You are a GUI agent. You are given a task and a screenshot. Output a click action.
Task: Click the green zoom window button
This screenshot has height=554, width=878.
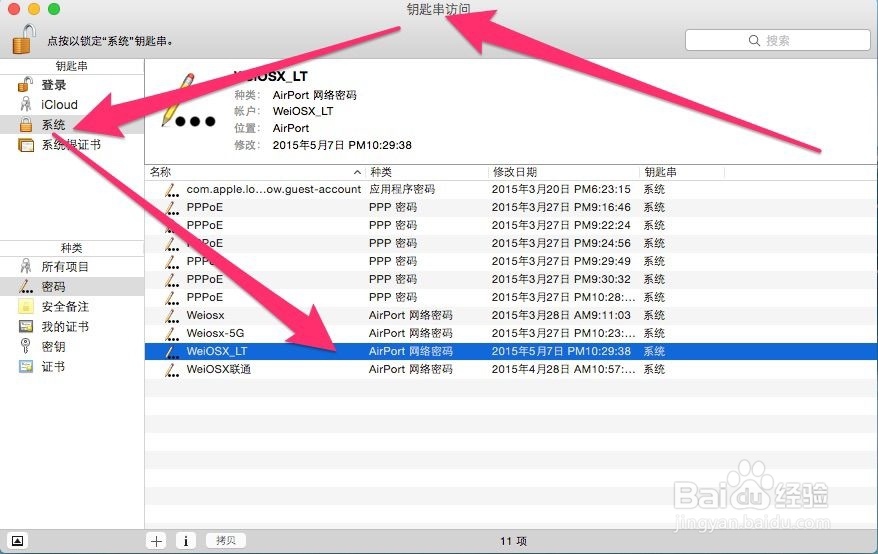[x=54, y=9]
